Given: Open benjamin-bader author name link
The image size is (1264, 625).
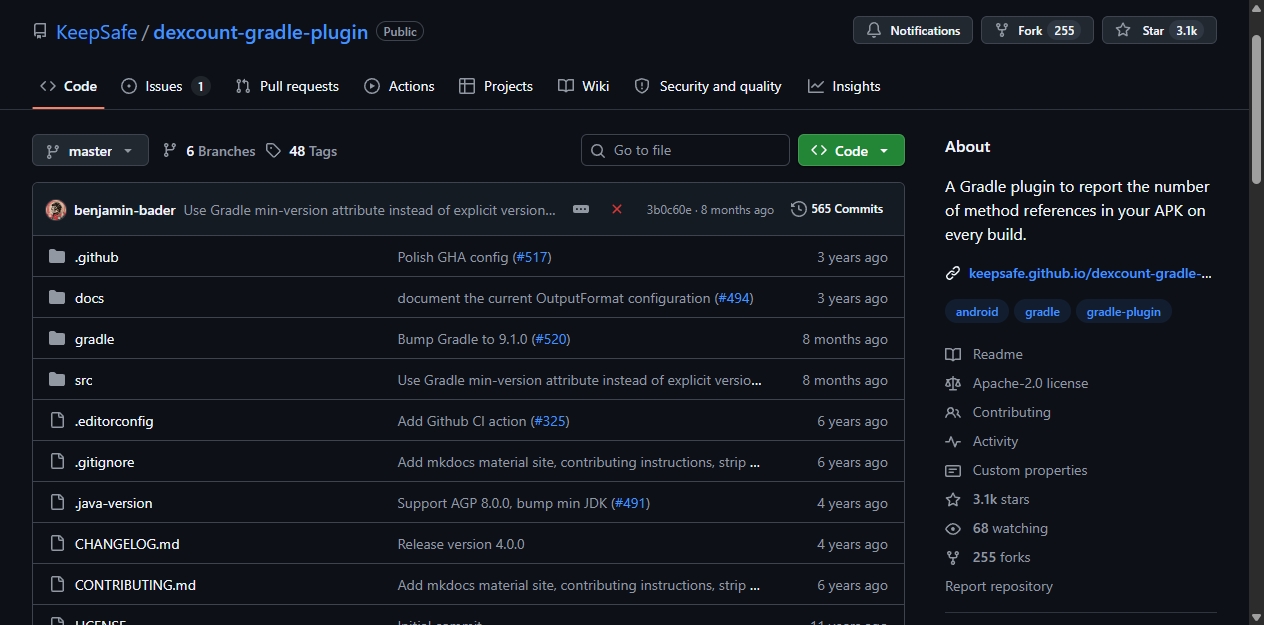Looking at the screenshot, I should point(125,210).
